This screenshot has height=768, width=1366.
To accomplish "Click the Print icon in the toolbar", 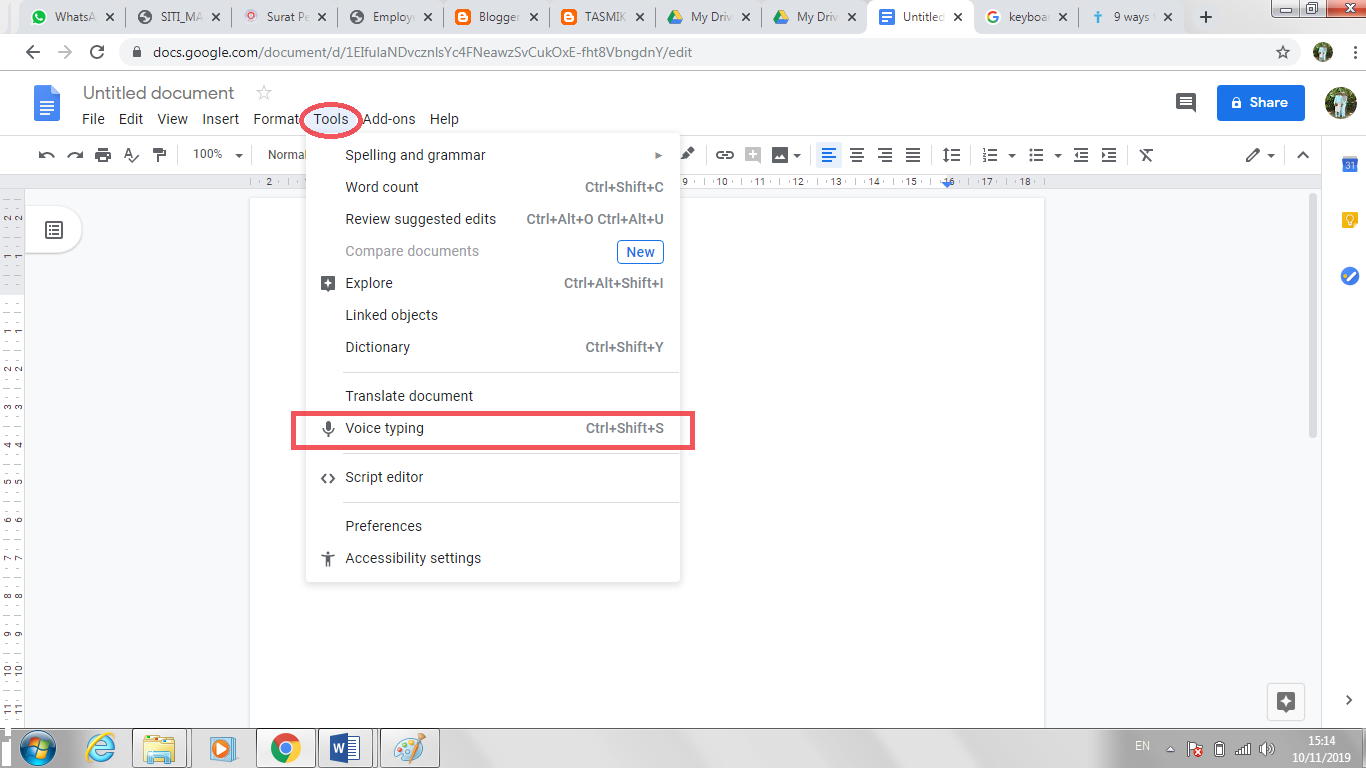I will [x=103, y=154].
